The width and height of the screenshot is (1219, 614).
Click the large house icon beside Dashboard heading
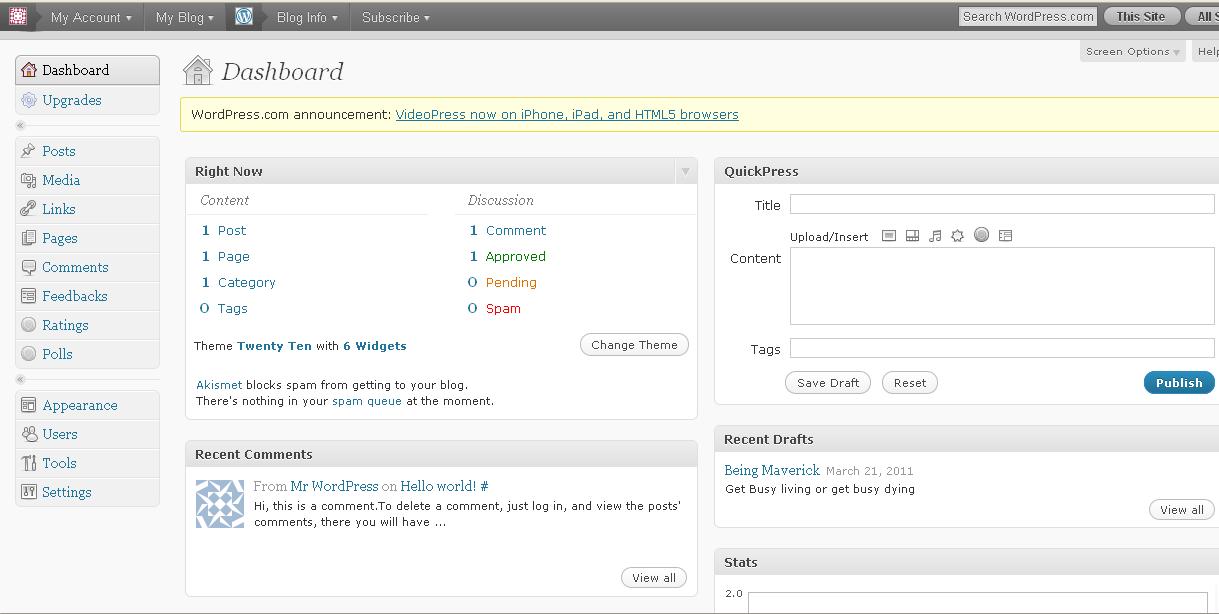pyautogui.click(x=198, y=71)
